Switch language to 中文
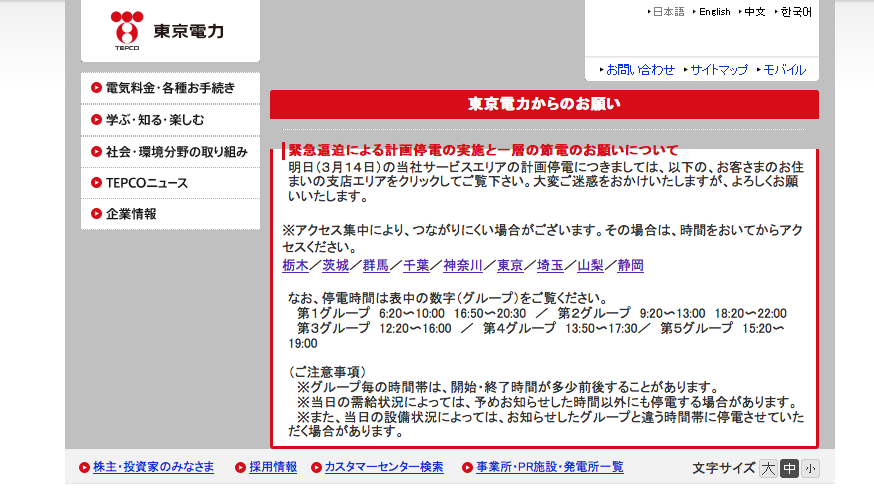874x500 pixels. (754, 12)
